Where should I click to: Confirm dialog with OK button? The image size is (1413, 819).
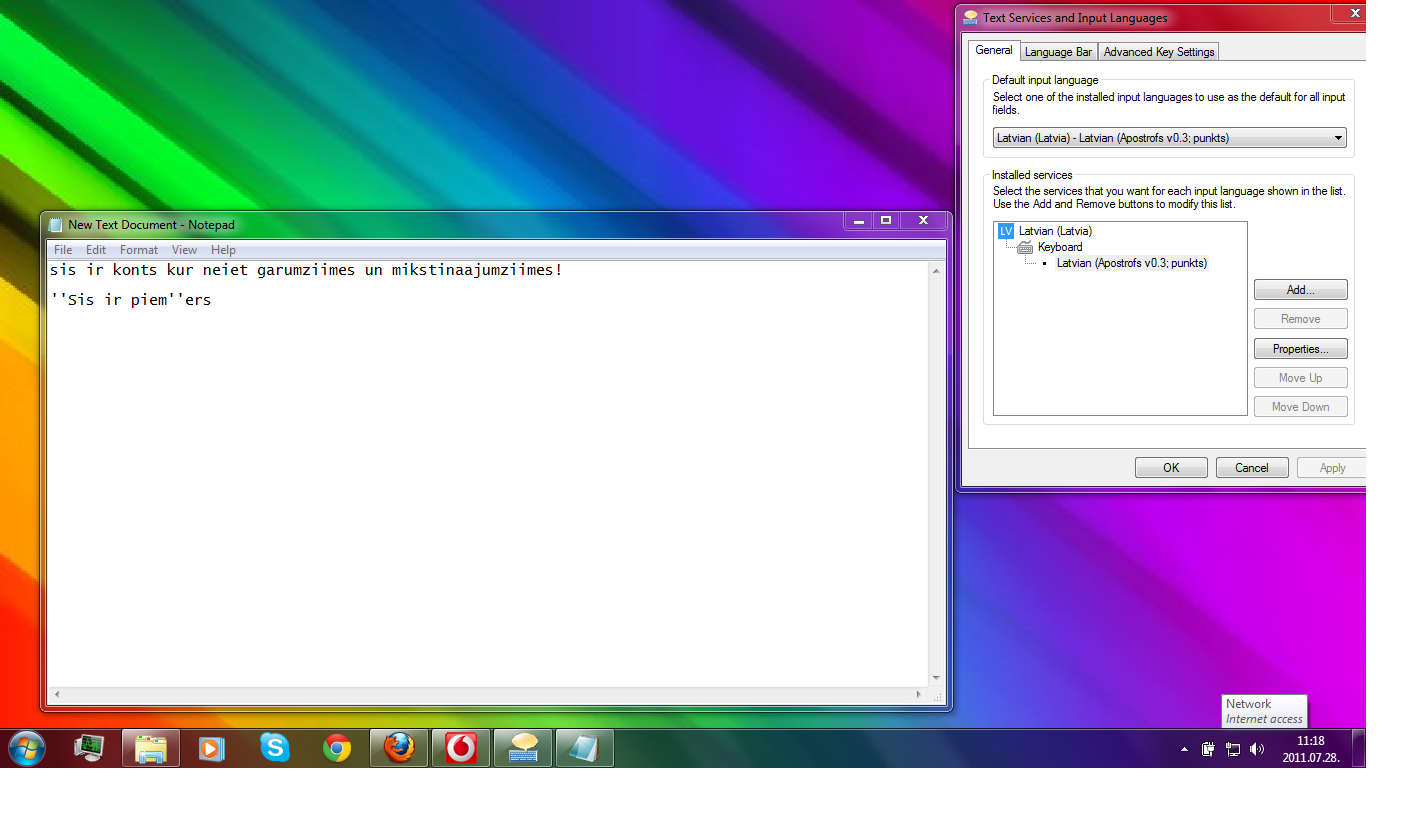coord(1171,468)
